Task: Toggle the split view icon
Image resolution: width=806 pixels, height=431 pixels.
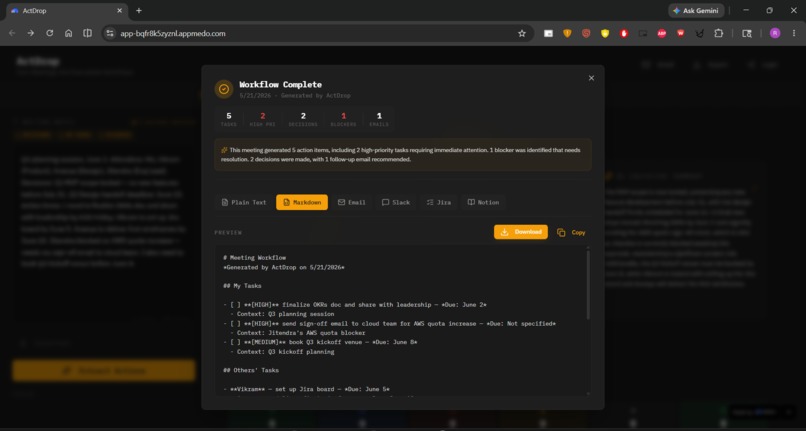Action: pos(87,33)
